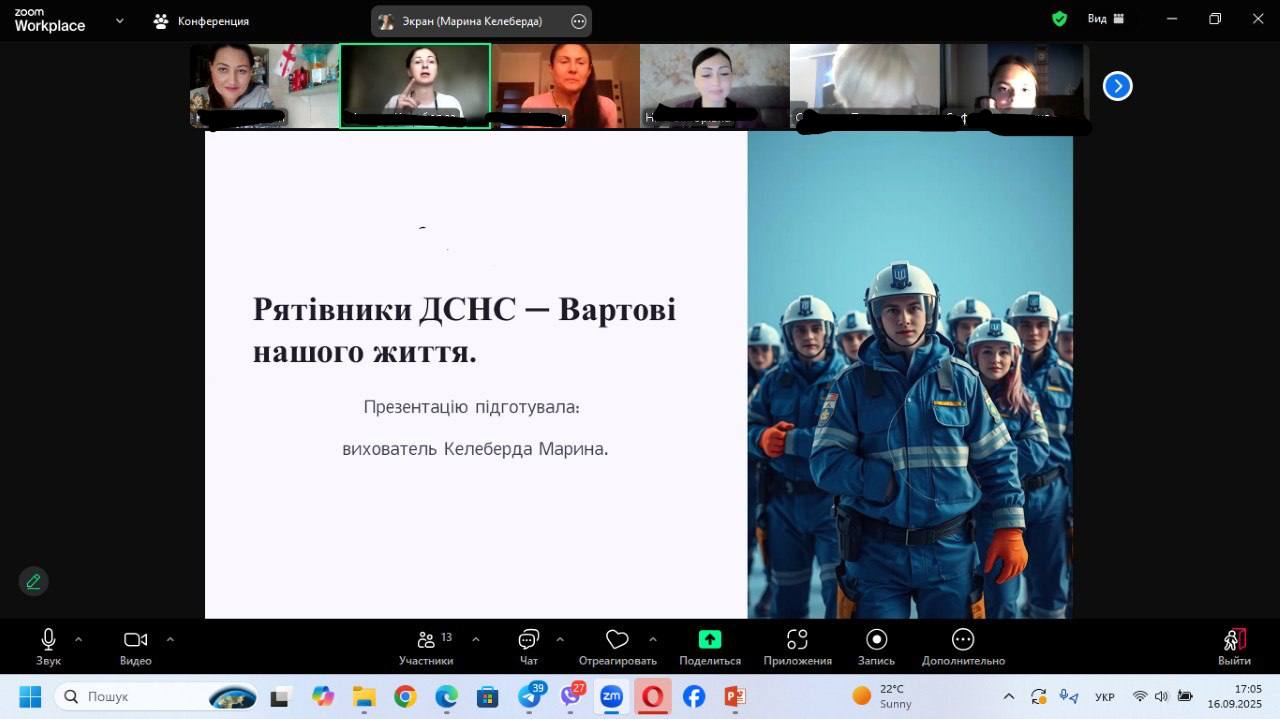Open the Apps panel

tap(797, 645)
